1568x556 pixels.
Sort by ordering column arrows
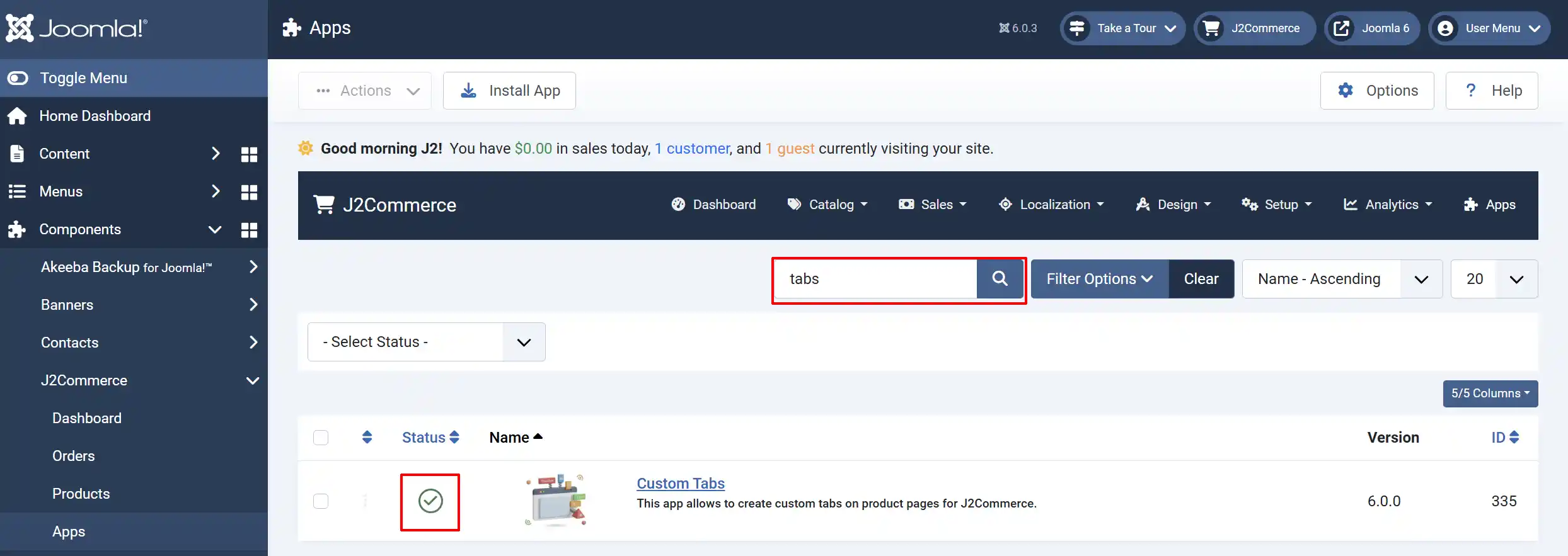[367, 437]
